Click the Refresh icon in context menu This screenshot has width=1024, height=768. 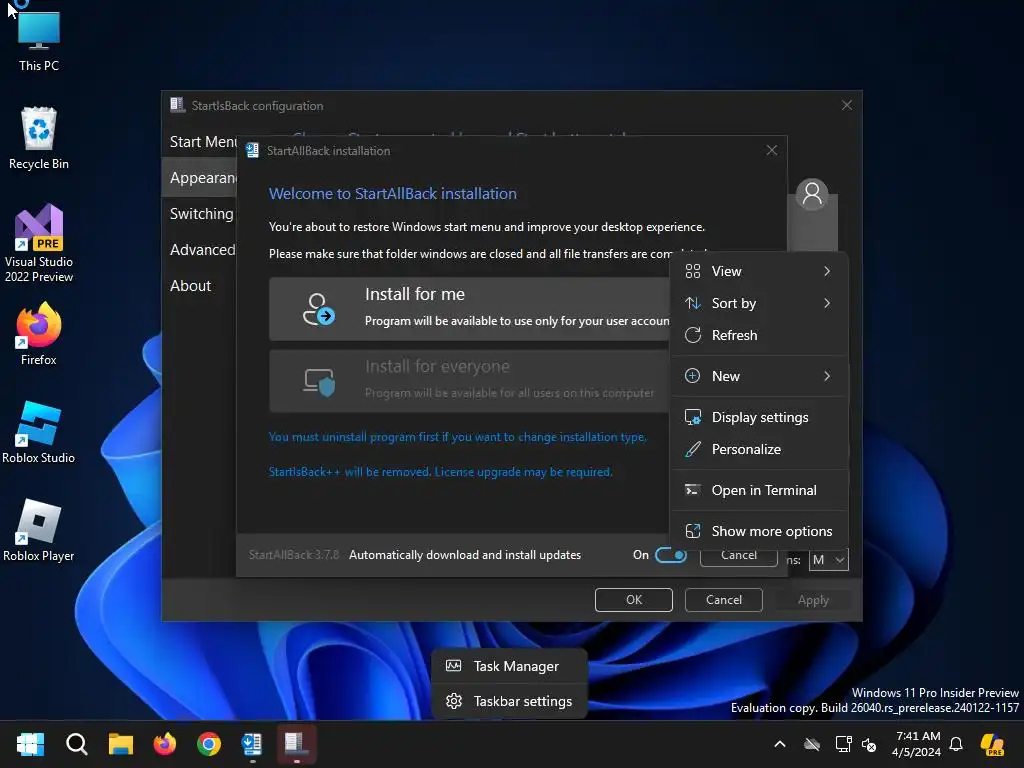693,335
